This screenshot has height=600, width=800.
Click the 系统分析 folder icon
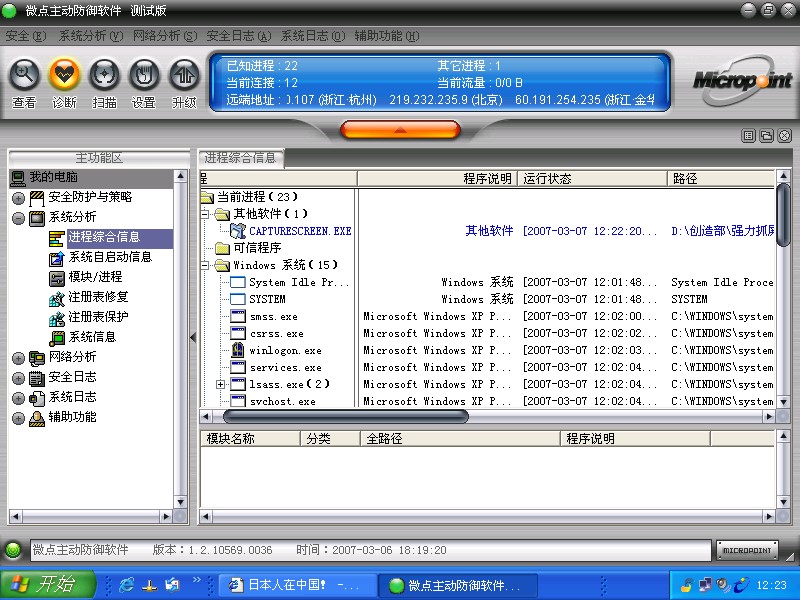[37, 218]
